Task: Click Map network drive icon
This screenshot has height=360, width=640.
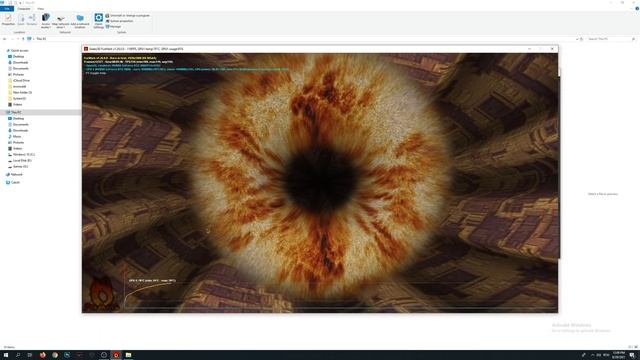Action: [x=60, y=20]
